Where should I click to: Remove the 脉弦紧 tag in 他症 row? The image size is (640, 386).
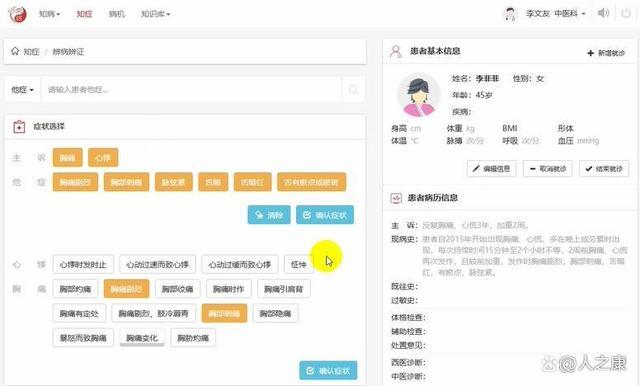[173, 182]
